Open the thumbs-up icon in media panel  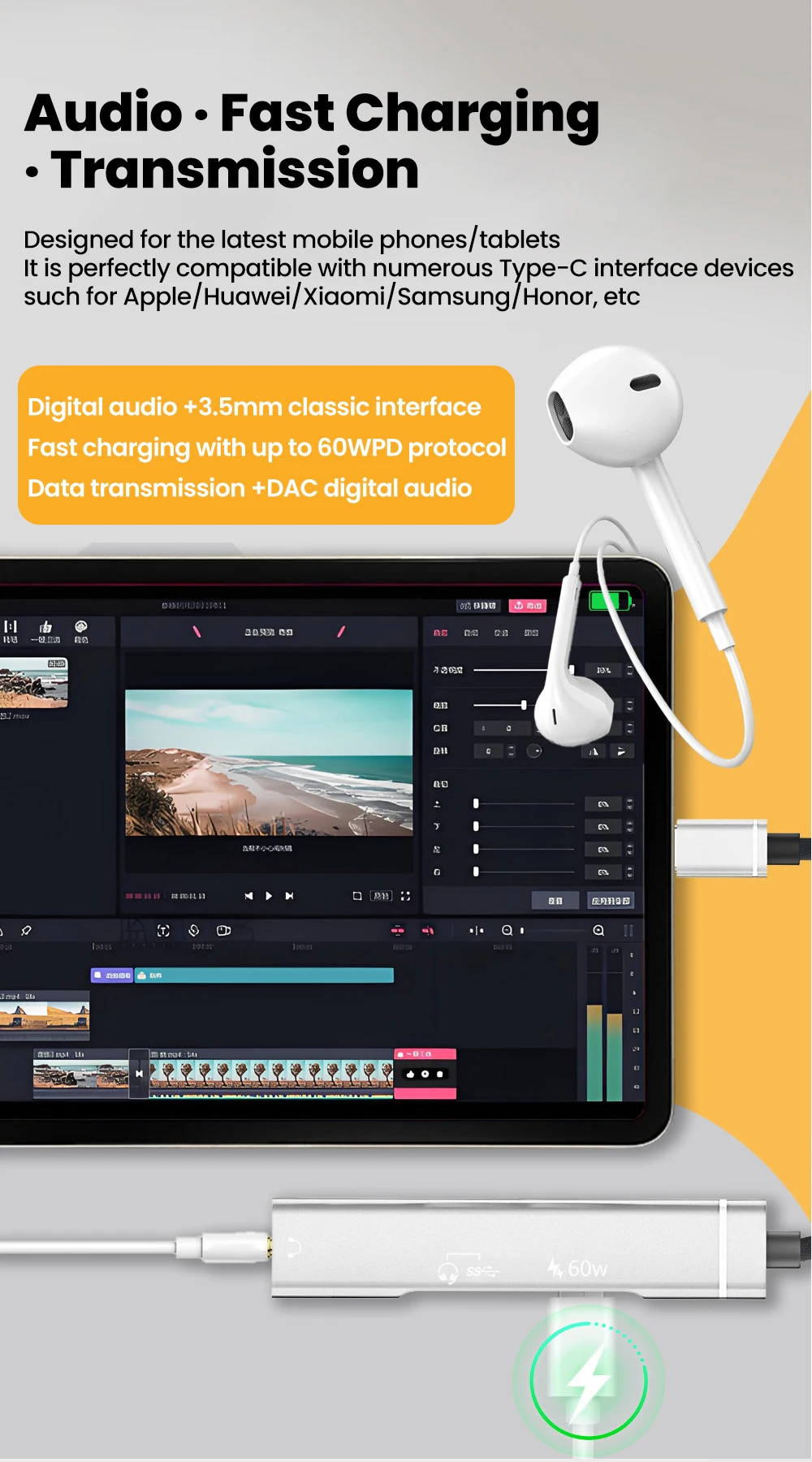click(45, 628)
